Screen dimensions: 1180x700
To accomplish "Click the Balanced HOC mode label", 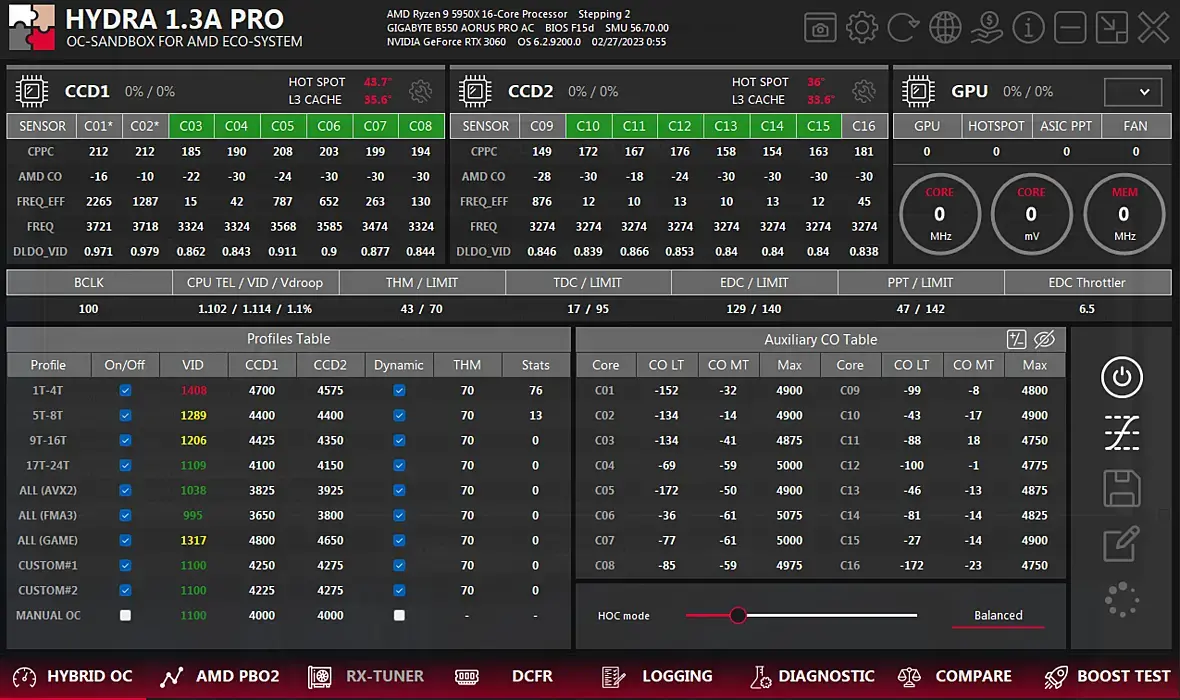I will 998,615.
